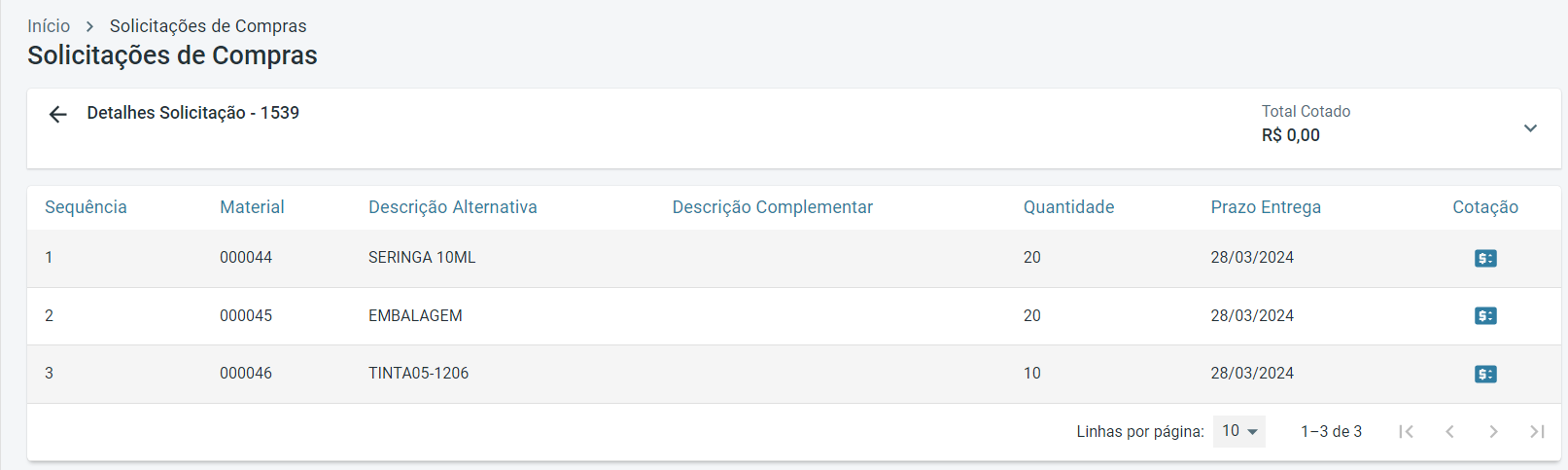1568x470 pixels.
Task: Open the Linhas por página dropdown
Action: [1238, 431]
